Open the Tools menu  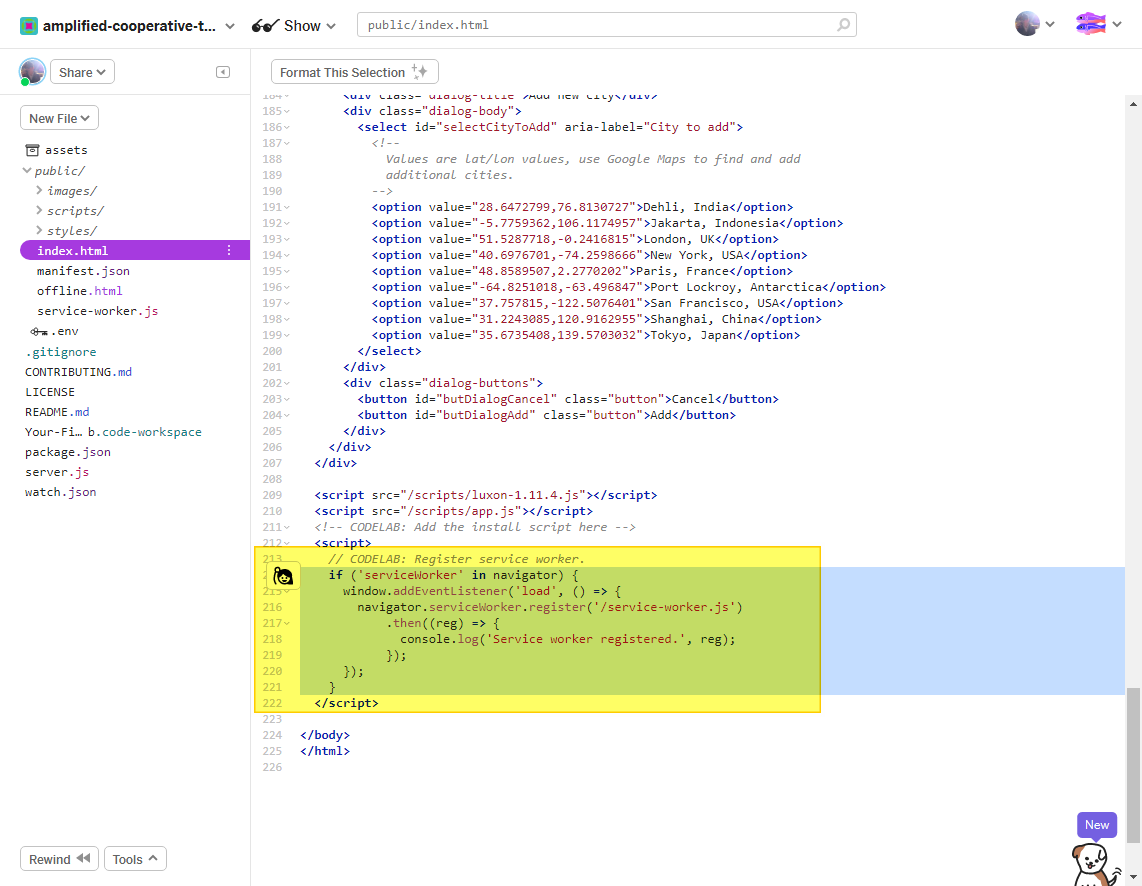coord(135,859)
